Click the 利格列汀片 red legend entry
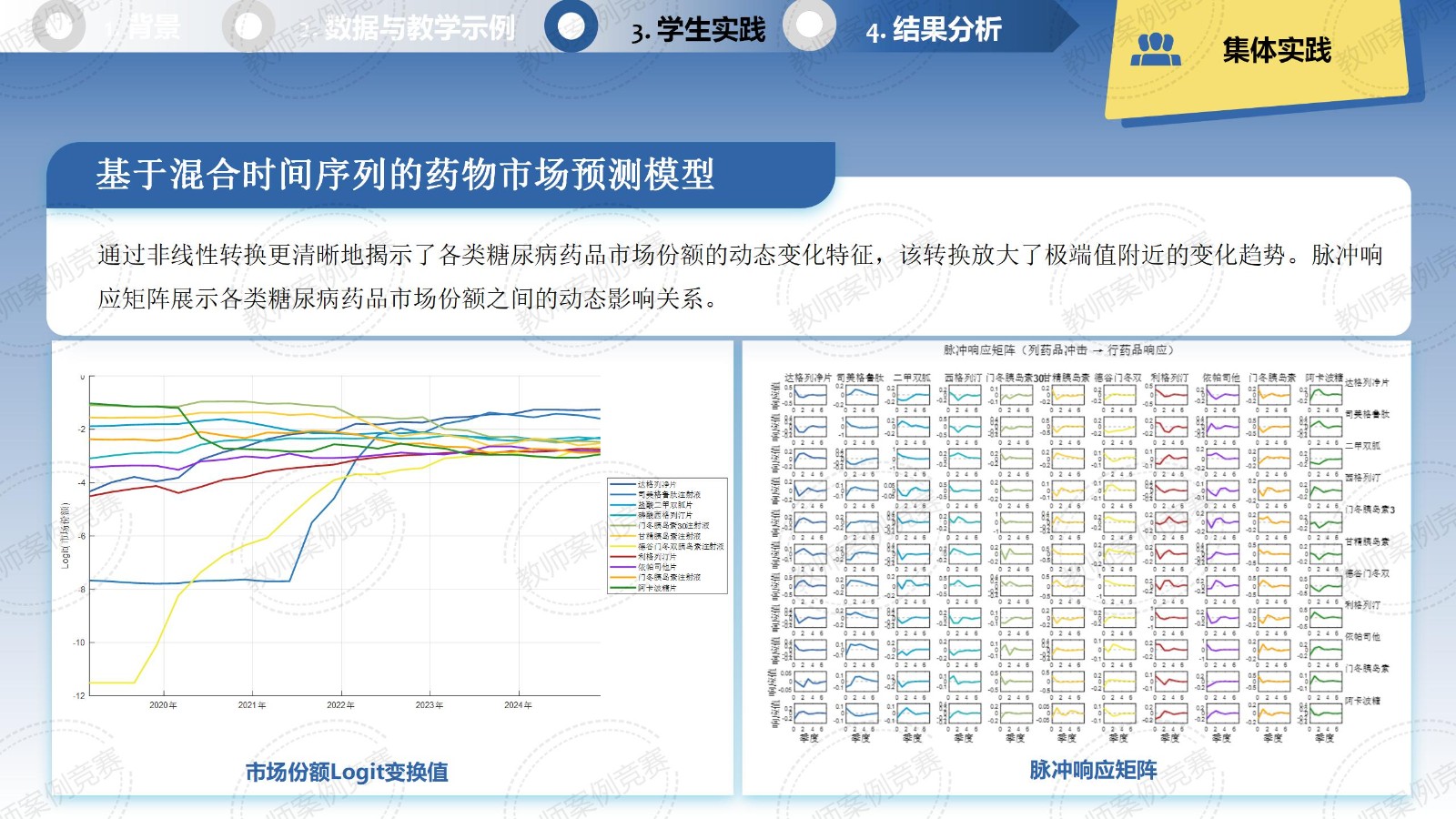 [657, 557]
